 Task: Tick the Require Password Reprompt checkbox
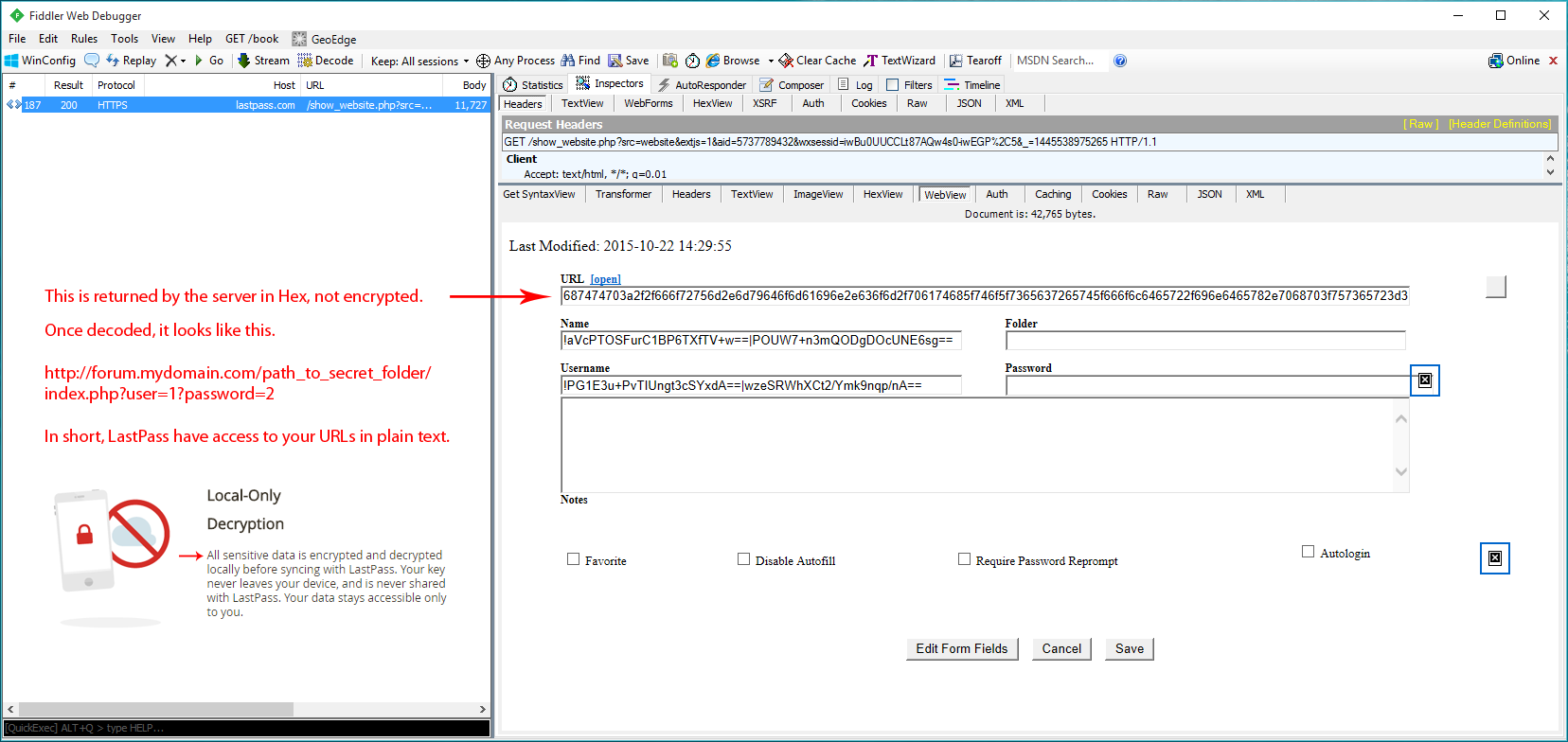964,559
